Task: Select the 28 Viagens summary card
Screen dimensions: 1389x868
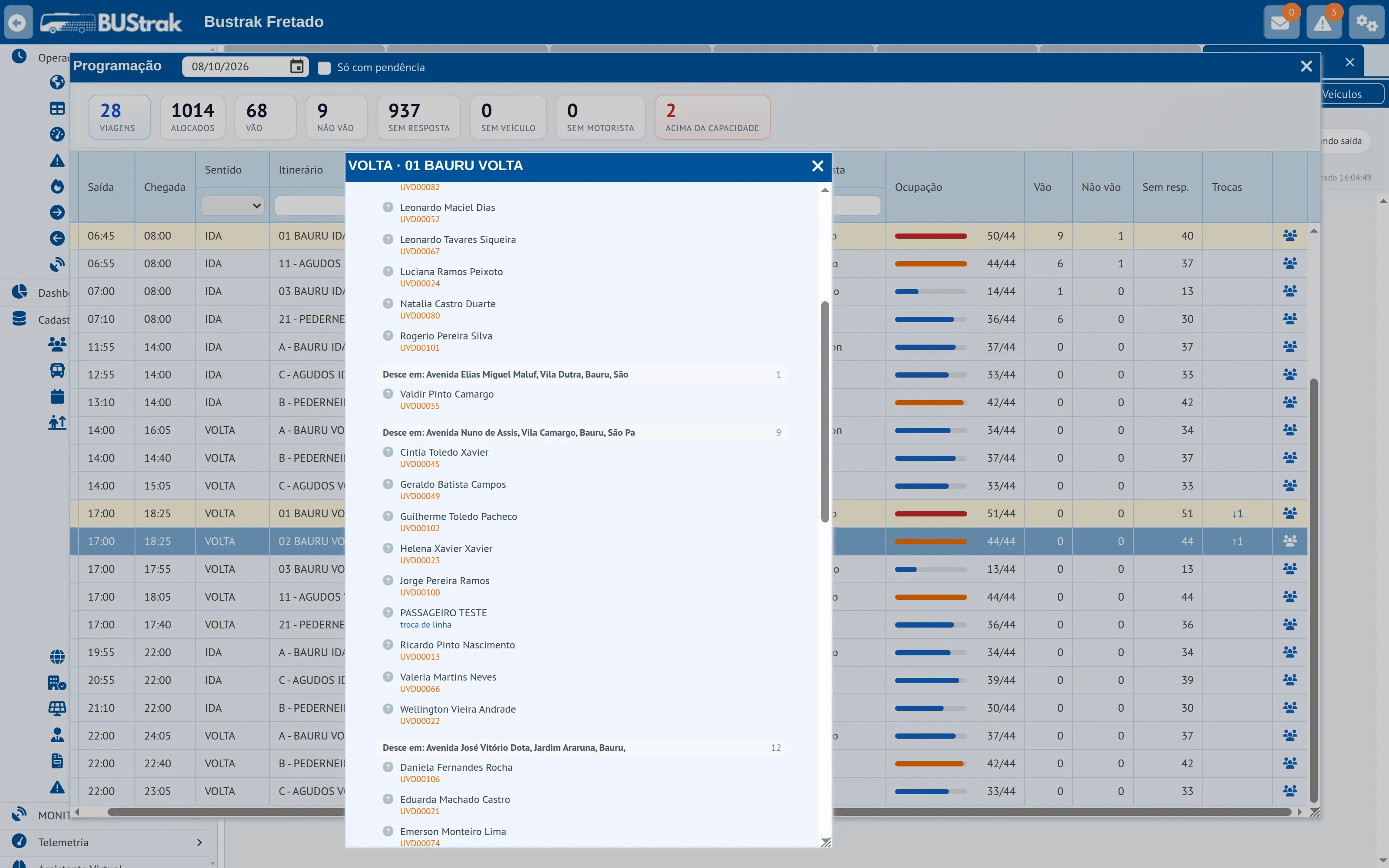Action: (119, 117)
